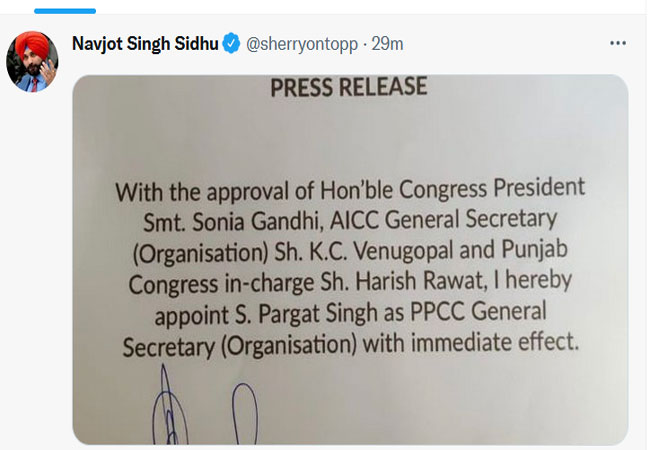
Task: Open the tweet's more options ellipsis menu
Action: [619, 45]
